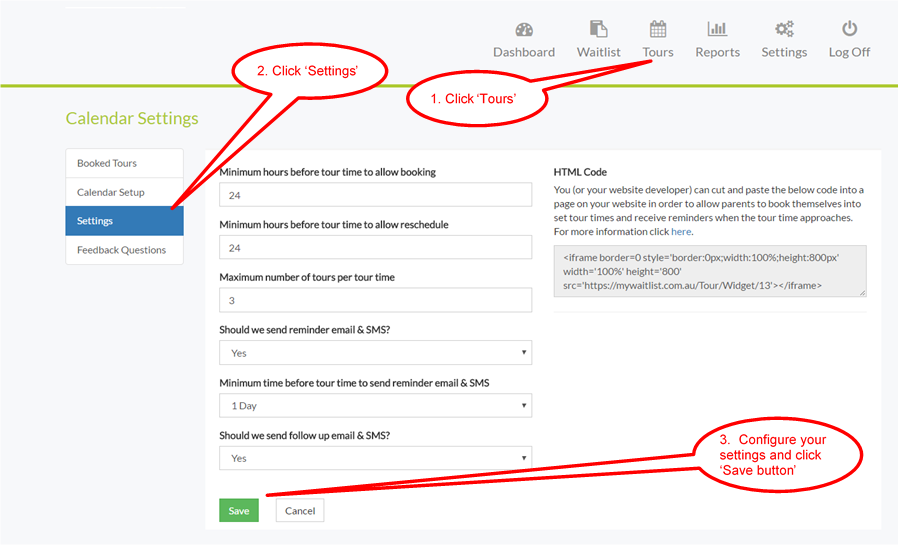
Task: Go to the Waitlist menu label
Action: pyautogui.click(x=598, y=52)
